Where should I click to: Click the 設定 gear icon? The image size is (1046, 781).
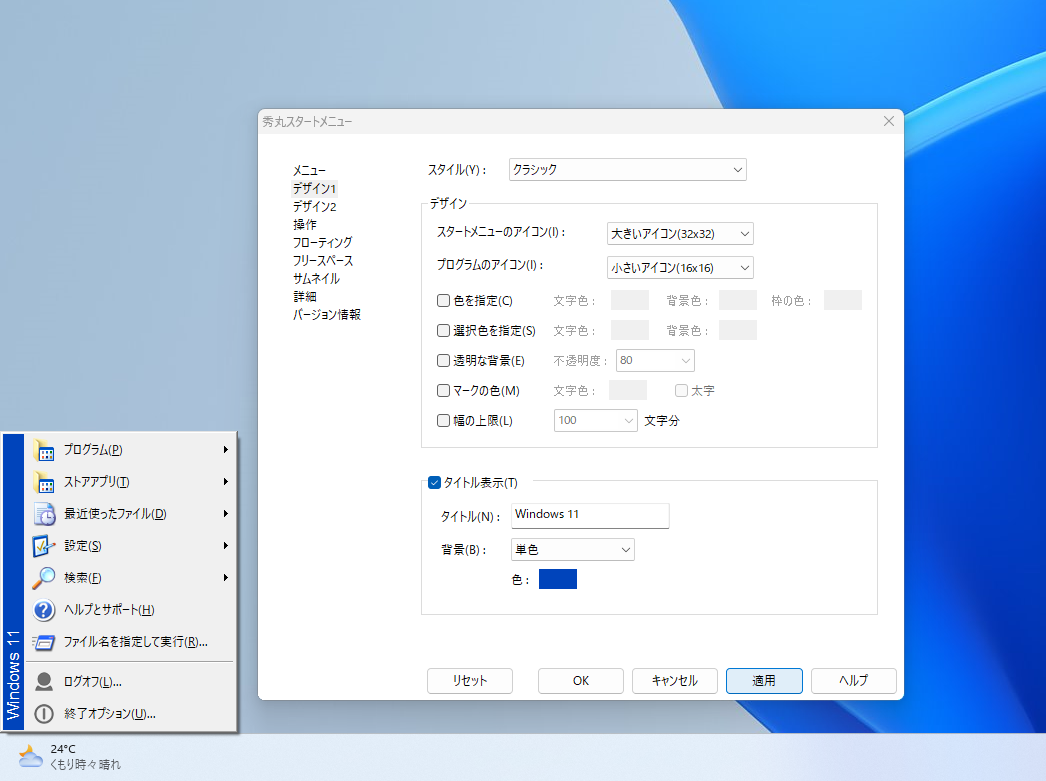[45, 546]
